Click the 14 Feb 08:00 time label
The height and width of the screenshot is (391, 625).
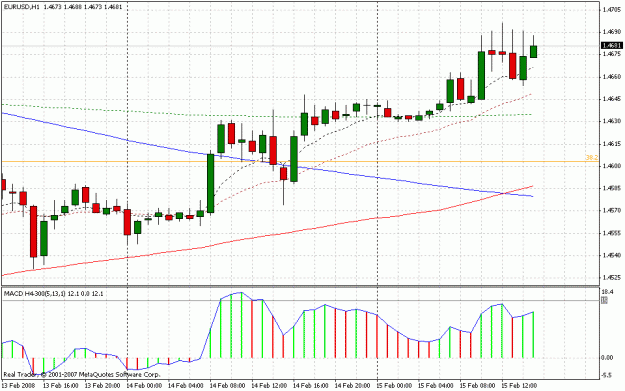pos(228,386)
